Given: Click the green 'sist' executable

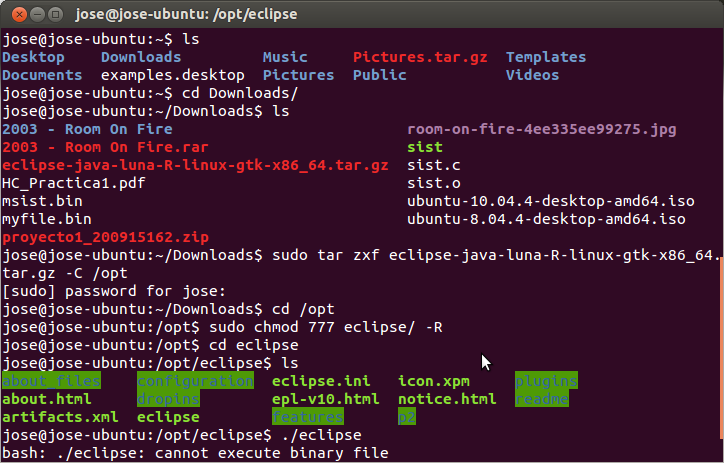Looking at the screenshot, I should coord(425,147).
